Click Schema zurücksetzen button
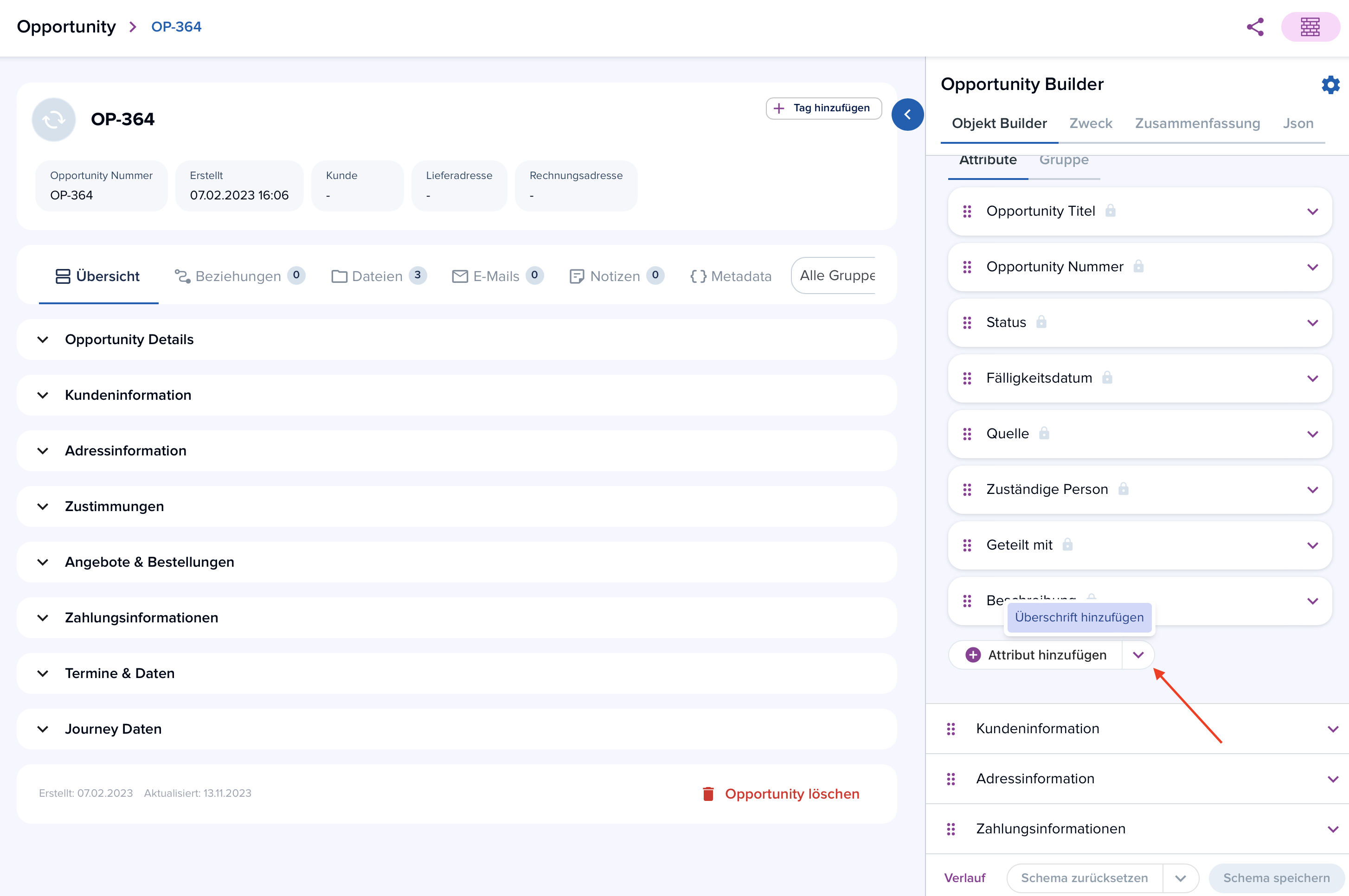 [x=1084, y=878]
